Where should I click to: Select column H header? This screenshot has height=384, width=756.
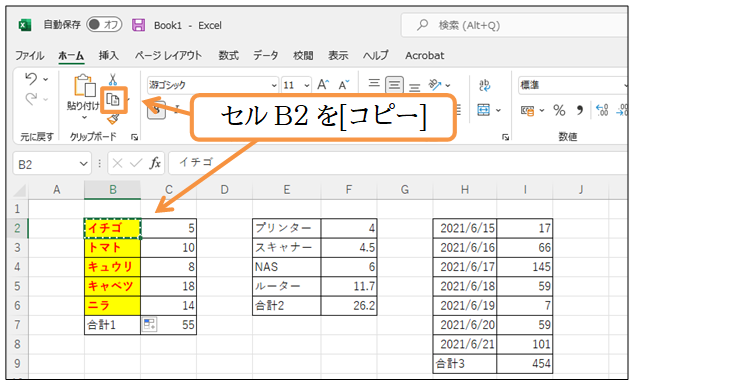click(x=465, y=190)
